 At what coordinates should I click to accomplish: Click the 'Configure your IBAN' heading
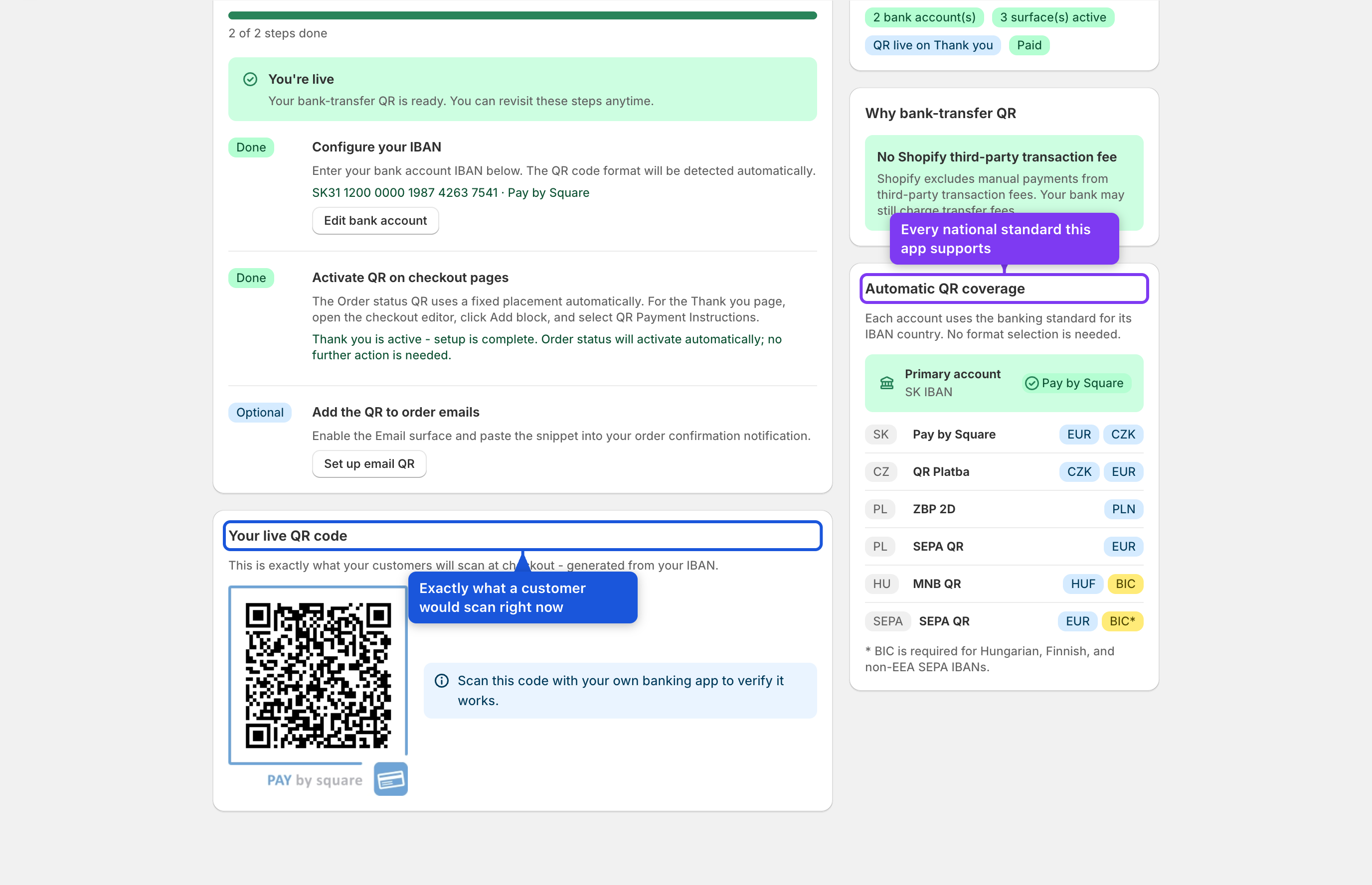click(376, 147)
